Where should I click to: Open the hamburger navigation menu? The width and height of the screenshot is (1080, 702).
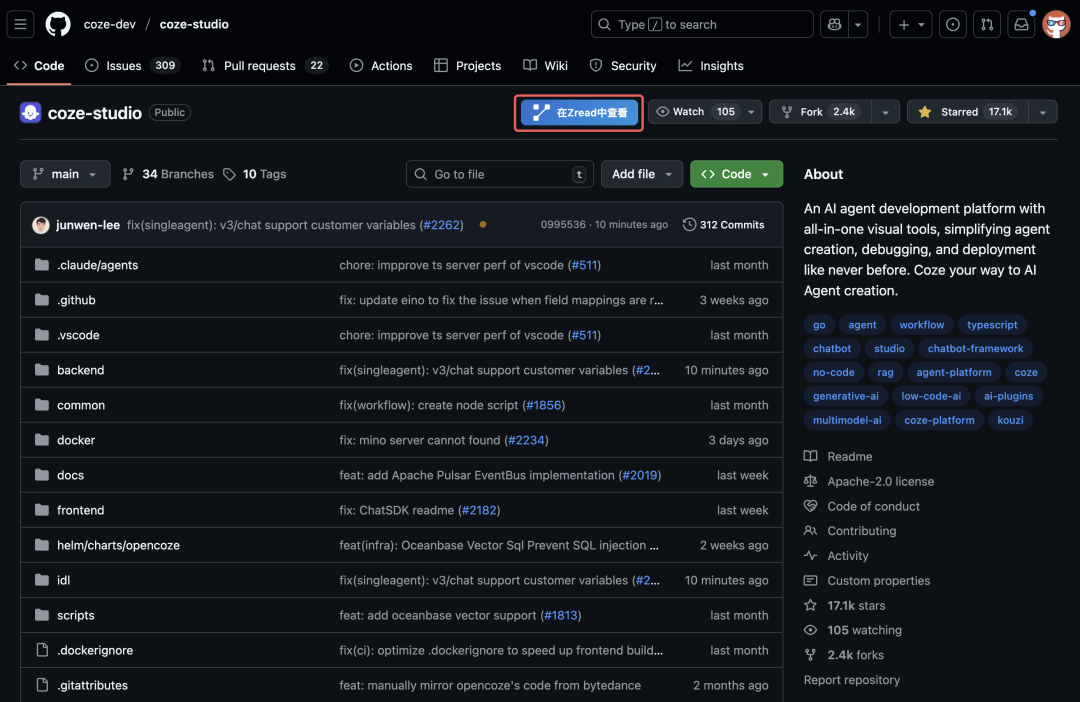click(21, 24)
